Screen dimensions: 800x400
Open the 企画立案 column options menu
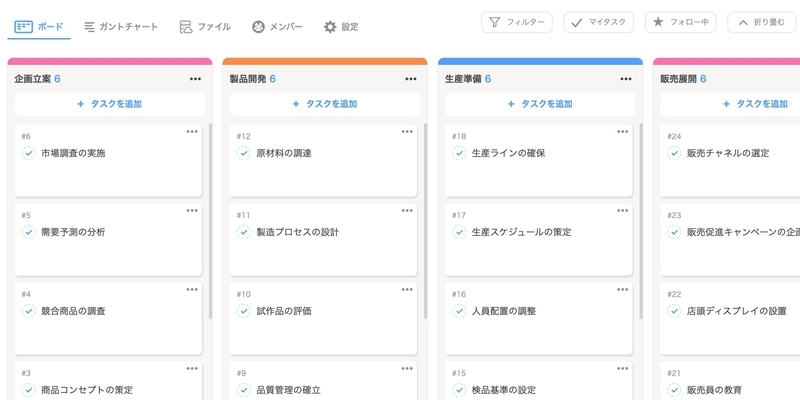(195, 79)
